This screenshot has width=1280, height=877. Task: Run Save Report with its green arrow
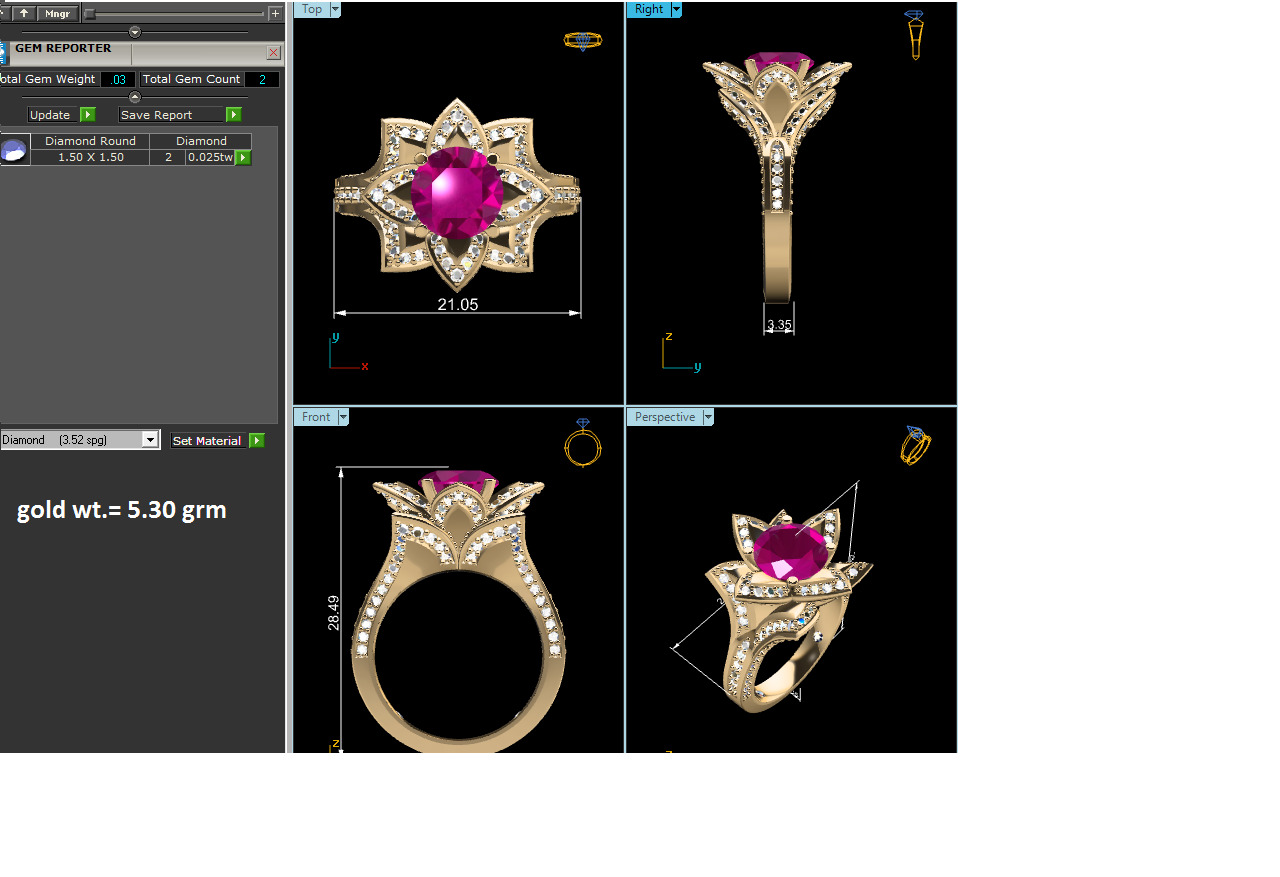coord(234,115)
